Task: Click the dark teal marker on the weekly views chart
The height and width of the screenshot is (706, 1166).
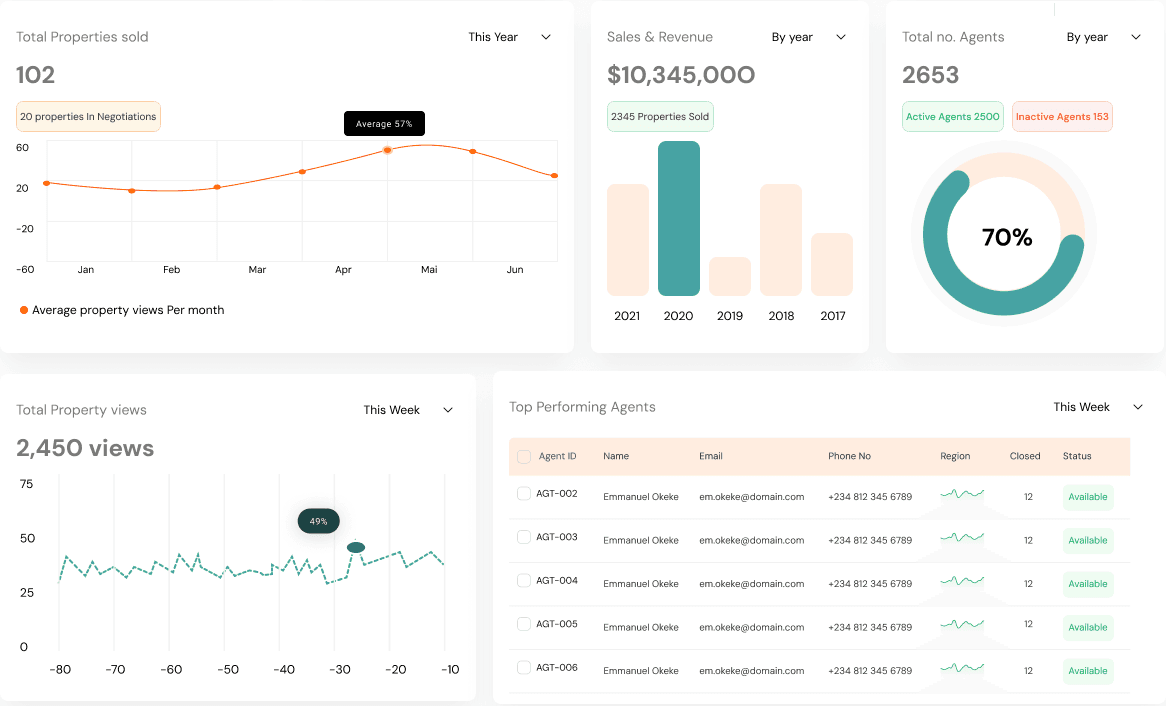Action: pyautogui.click(x=356, y=548)
